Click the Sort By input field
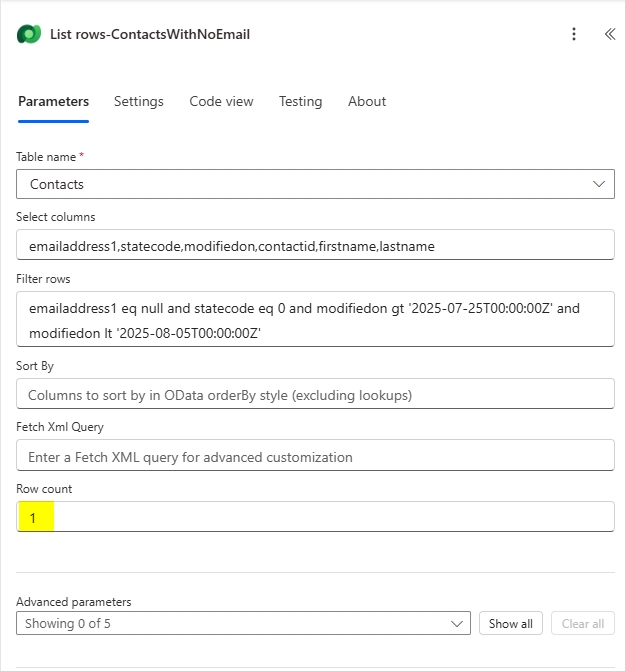 [315, 394]
